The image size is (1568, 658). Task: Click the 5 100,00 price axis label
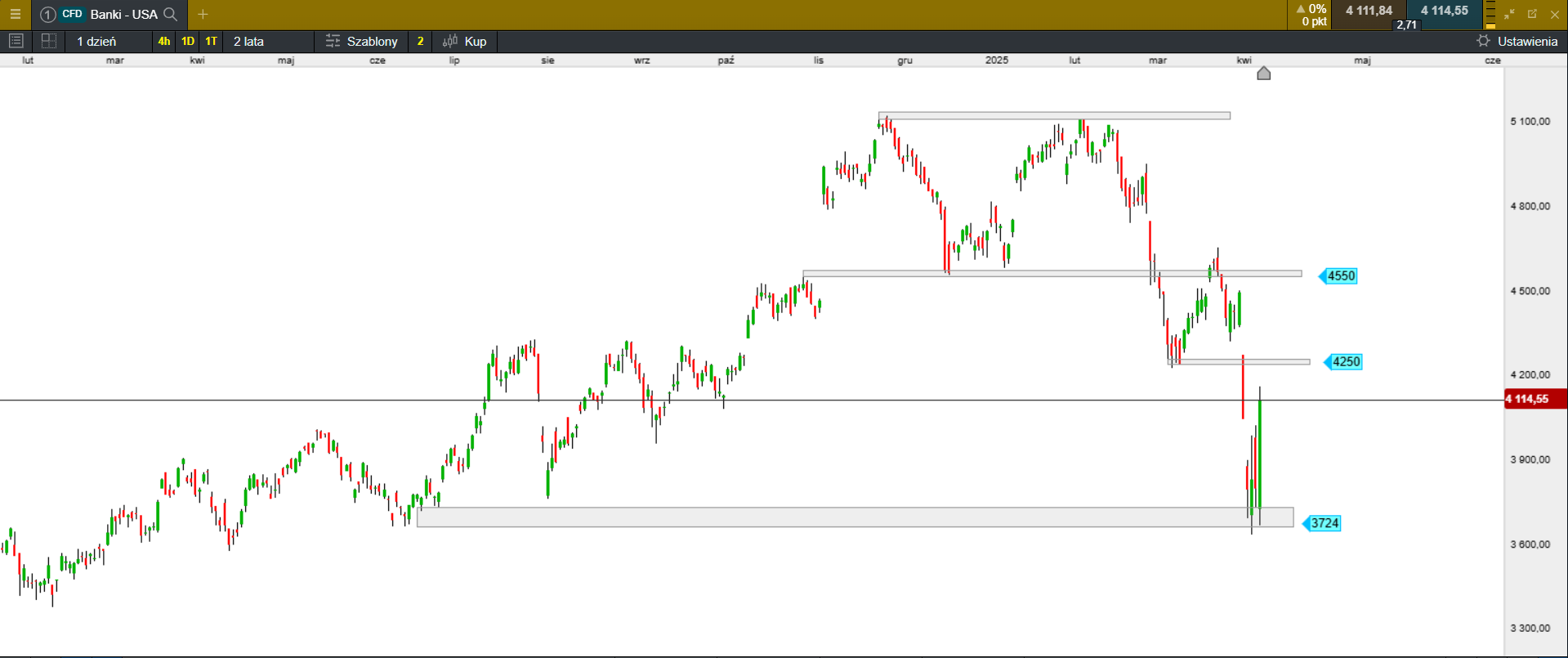pyautogui.click(x=1530, y=121)
